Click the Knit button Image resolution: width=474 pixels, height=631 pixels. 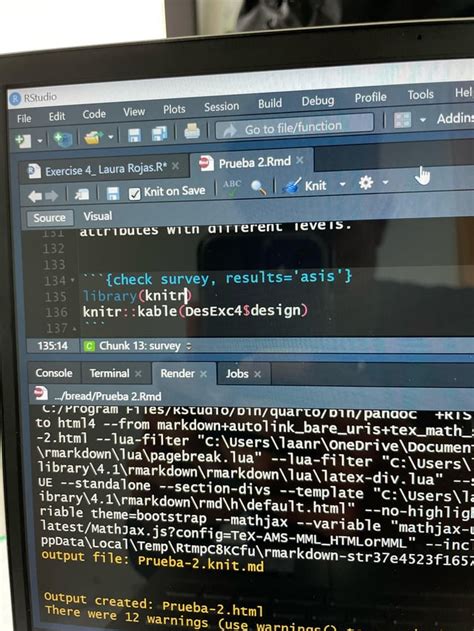pos(305,186)
